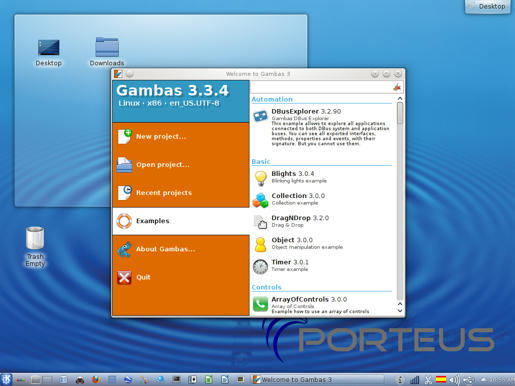Click the device notifier tray icon
Viewport: 515px width, 386px height.
click(469, 380)
